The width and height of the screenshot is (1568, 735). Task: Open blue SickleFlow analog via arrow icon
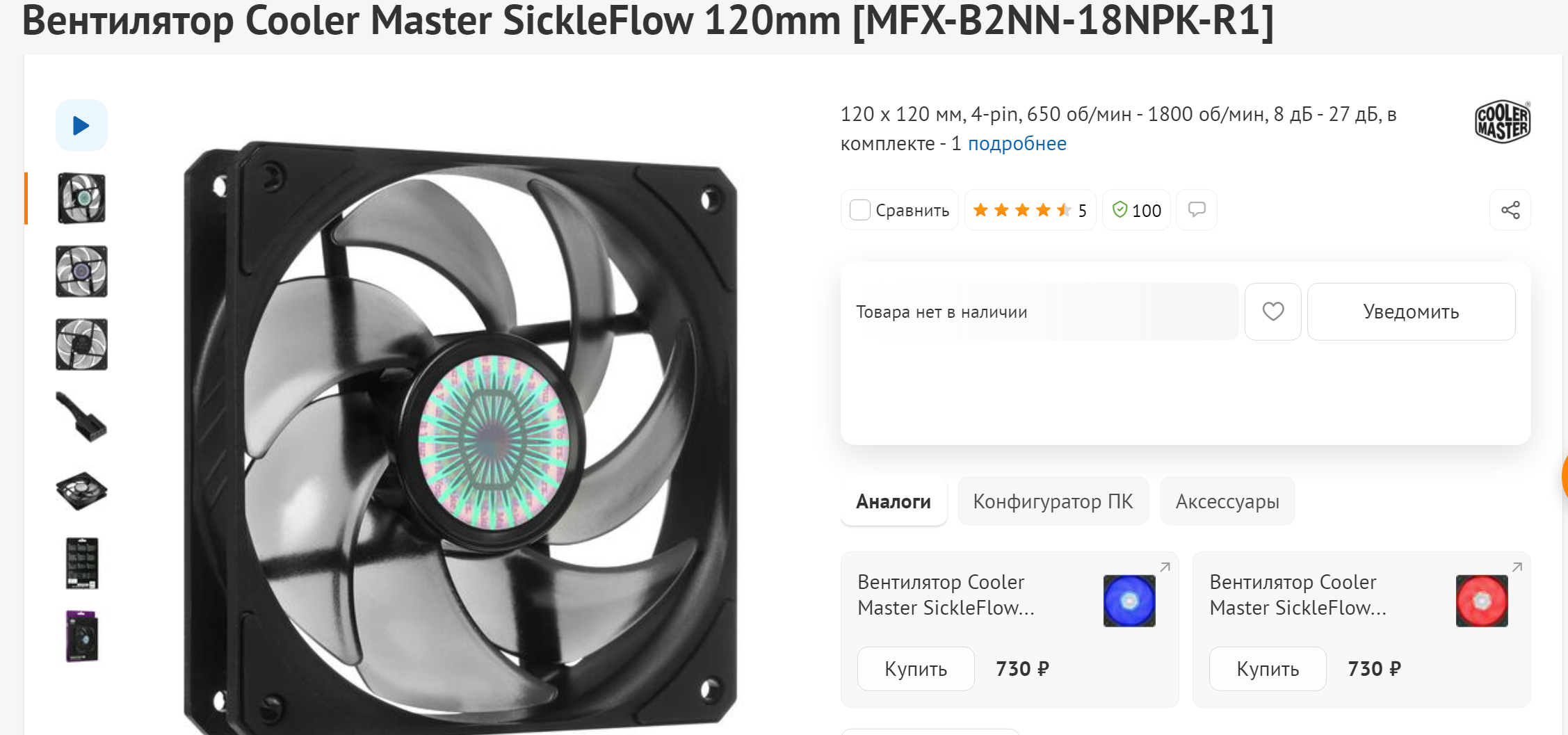[x=1165, y=567]
